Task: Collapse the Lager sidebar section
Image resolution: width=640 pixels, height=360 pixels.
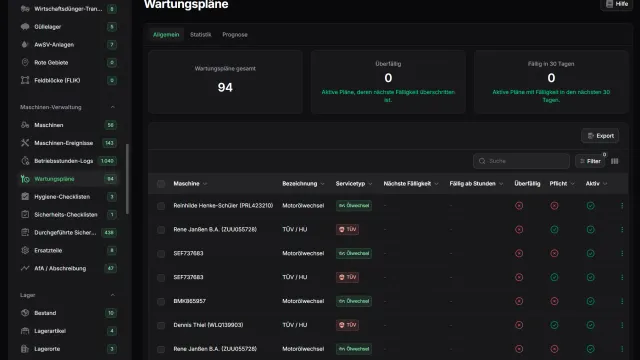Action: (113, 295)
